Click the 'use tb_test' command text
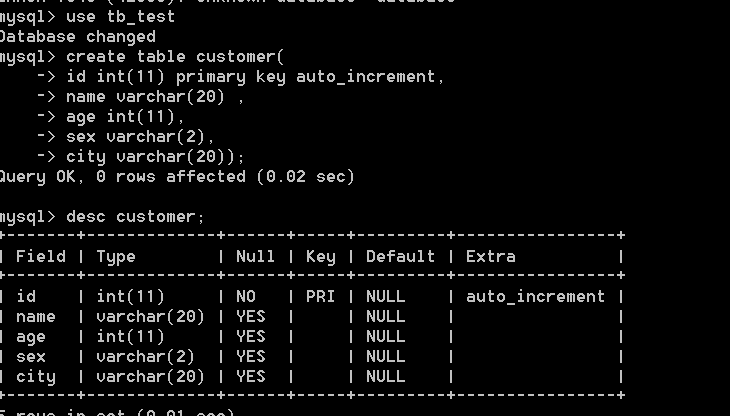This screenshot has height=416, width=730. 121,17
